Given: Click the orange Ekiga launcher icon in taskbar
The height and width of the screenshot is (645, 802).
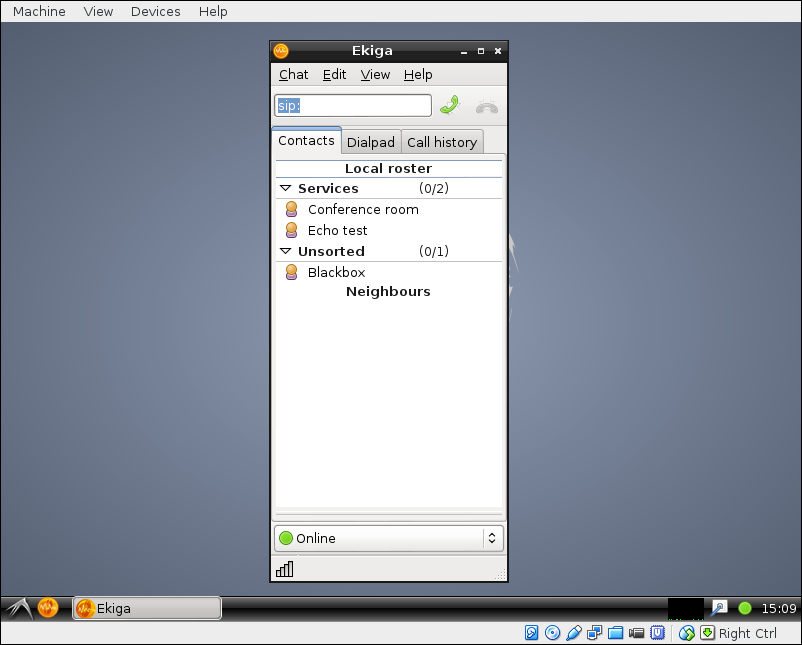Looking at the screenshot, I should pyautogui.click(x=48, y=608).
